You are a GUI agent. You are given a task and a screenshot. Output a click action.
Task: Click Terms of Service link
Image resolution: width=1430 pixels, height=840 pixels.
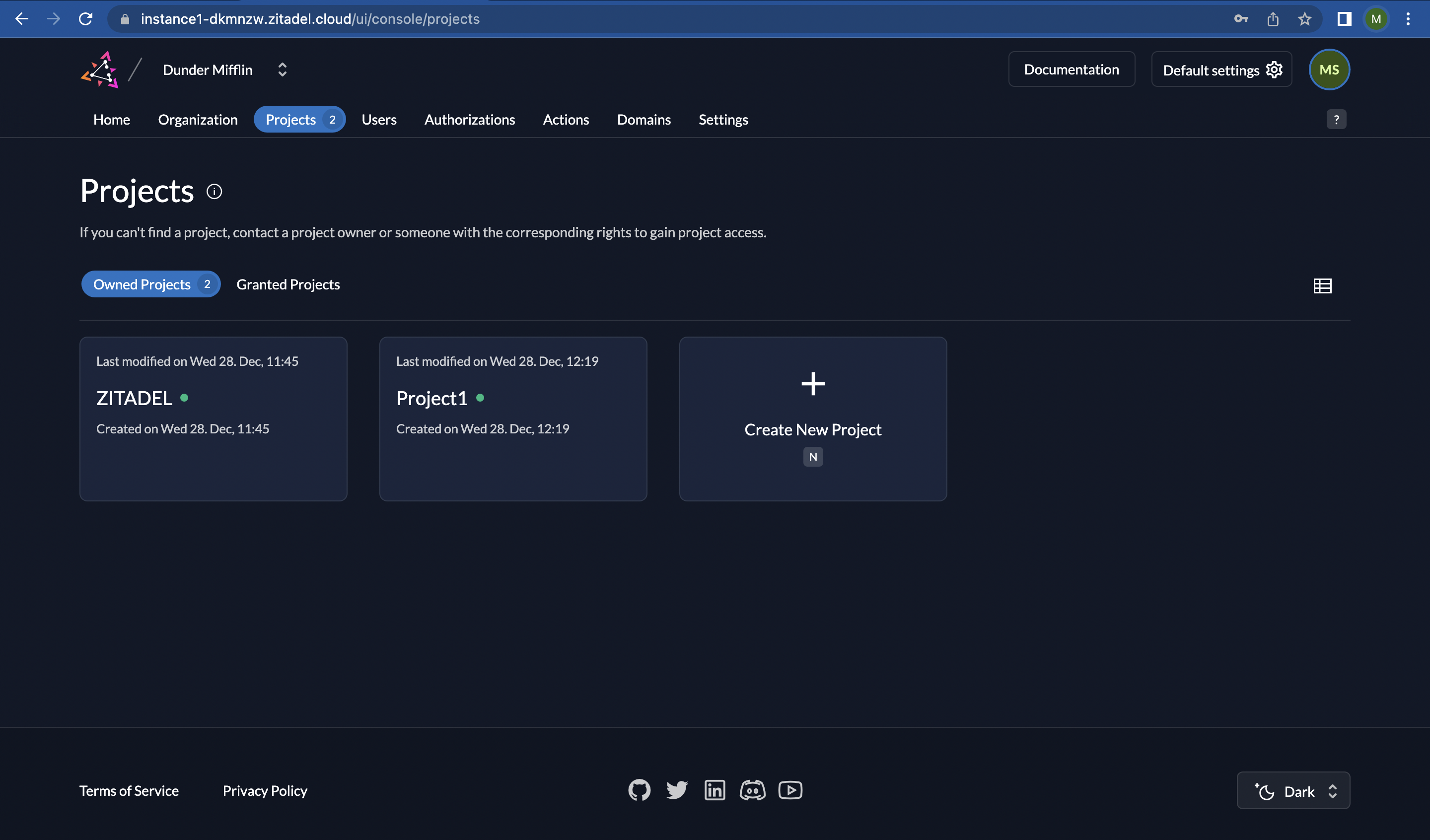pyautogui.click(x=128, y=790)
